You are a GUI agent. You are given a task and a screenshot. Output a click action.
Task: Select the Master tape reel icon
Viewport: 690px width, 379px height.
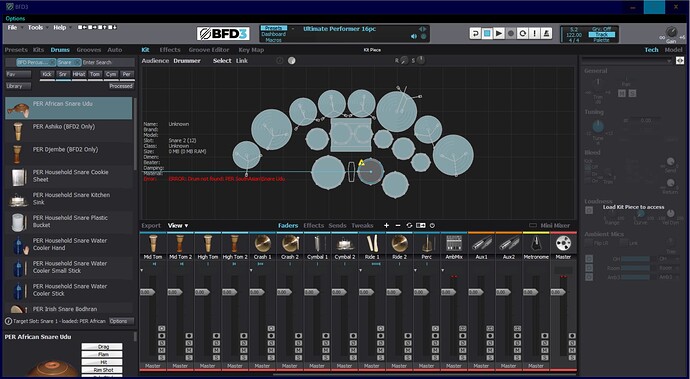(563, 243)
